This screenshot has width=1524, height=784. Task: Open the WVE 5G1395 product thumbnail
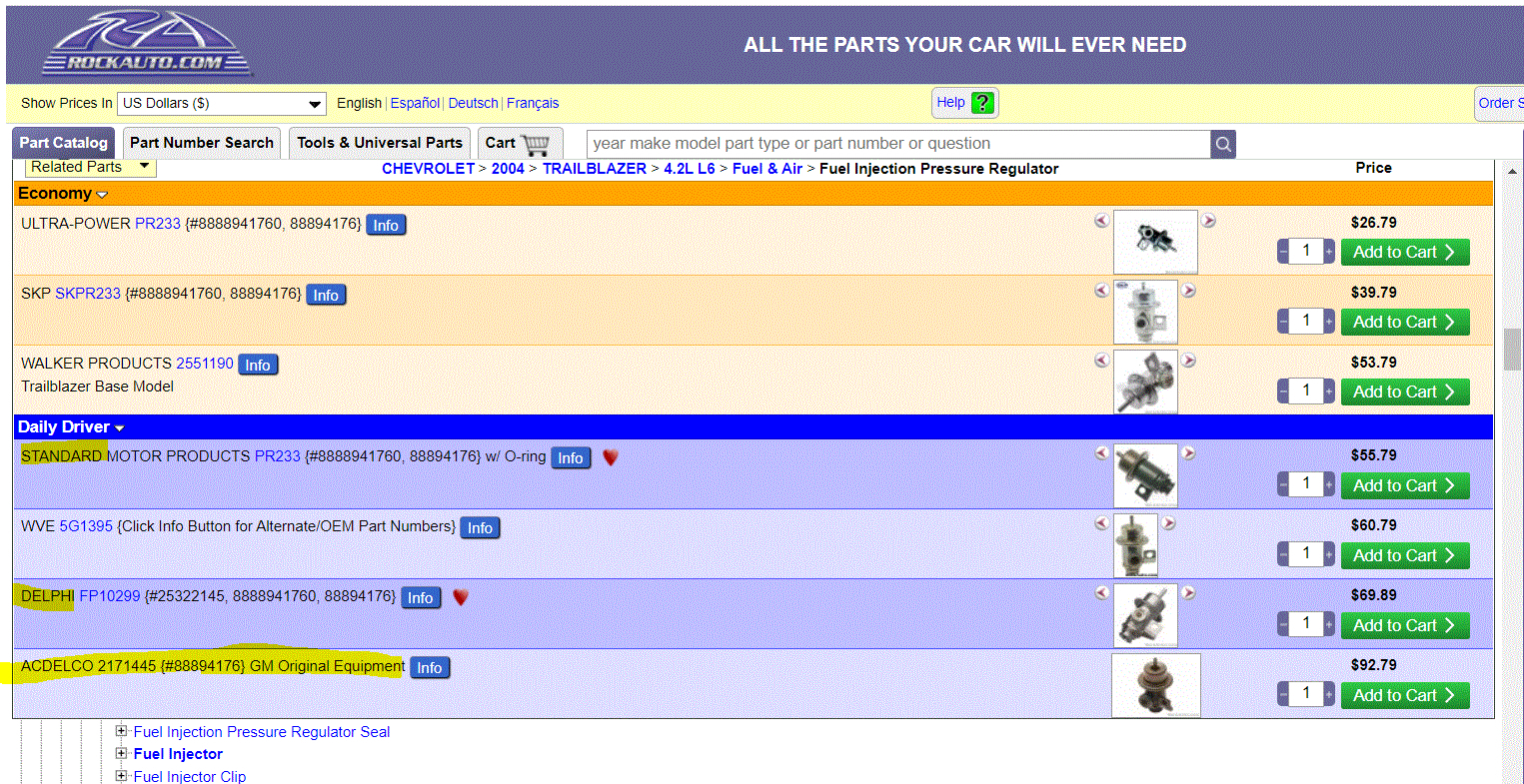point(1135,544)
